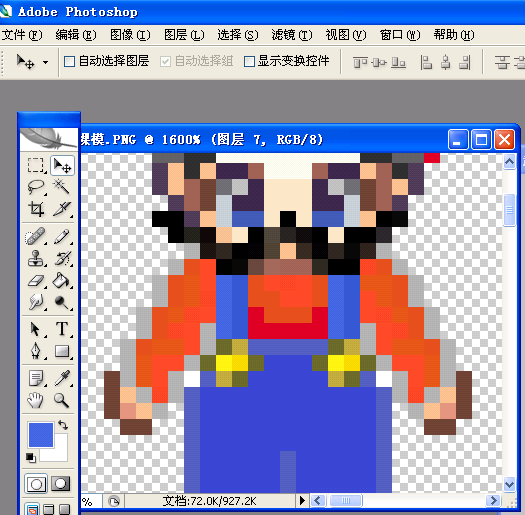Select the History Brush tool
Image resolution: width=525 pixels, height=515 pixels.
click(x=62, y=258)
